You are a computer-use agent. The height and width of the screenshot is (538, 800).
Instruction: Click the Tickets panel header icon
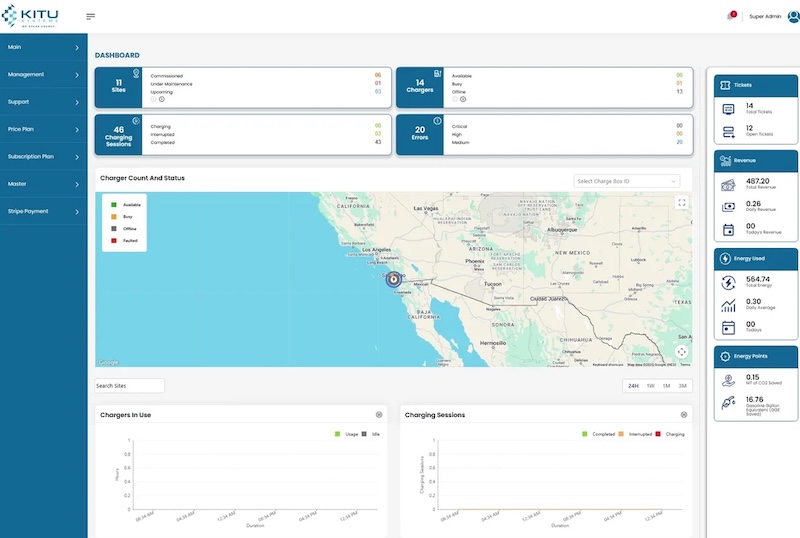[x=725, y=85]
